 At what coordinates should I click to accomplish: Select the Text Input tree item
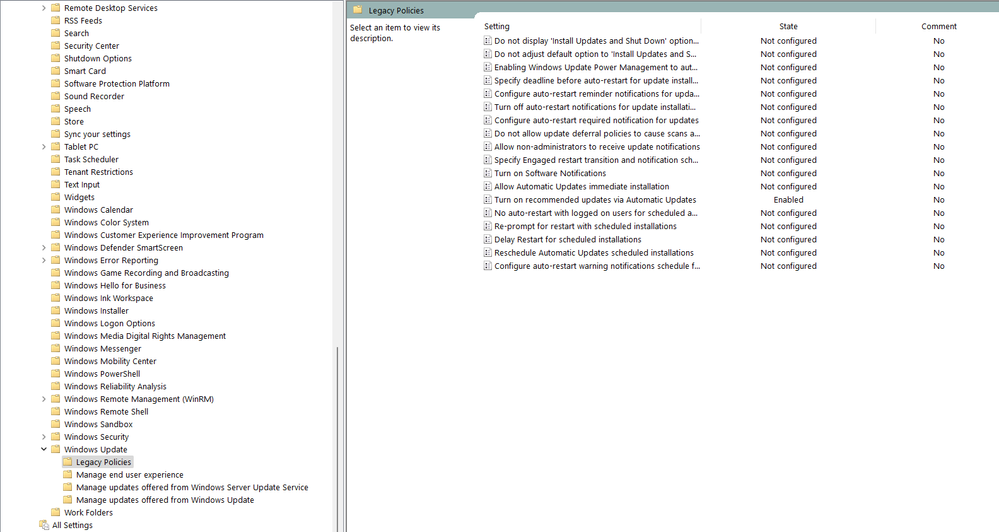(82, 185)
